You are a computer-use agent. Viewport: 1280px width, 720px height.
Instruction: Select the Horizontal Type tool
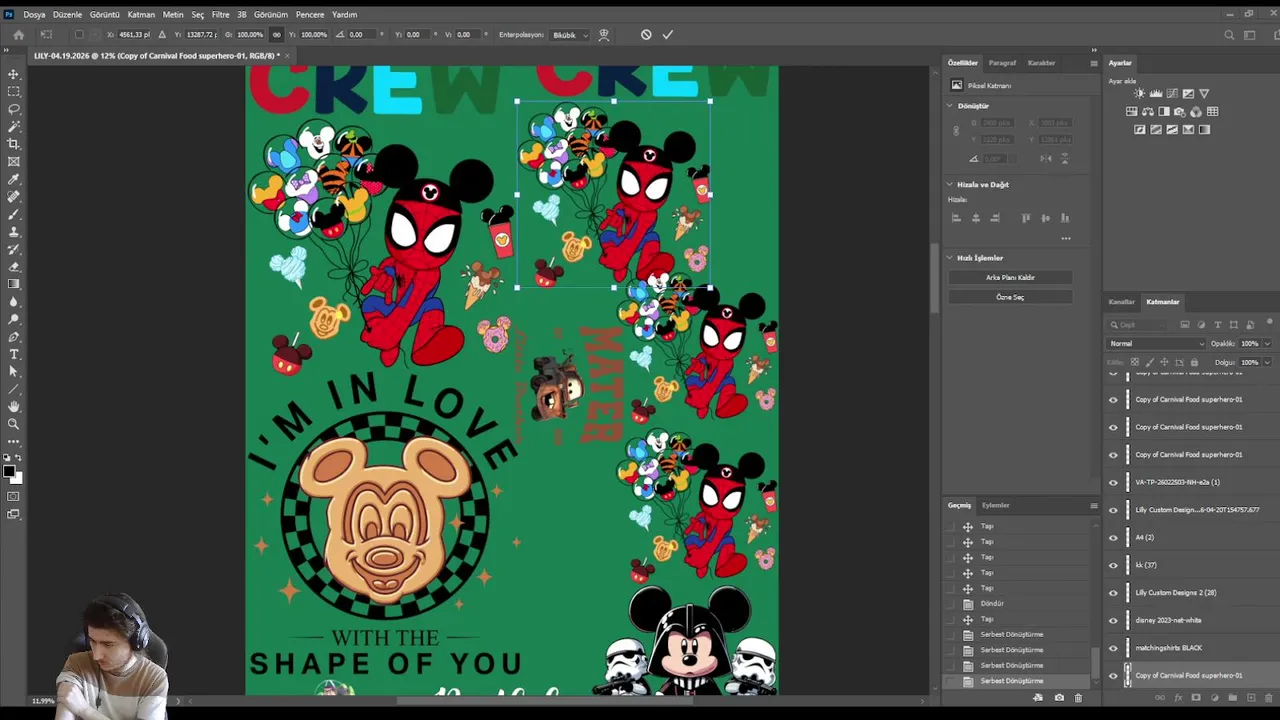click(13, 354)
